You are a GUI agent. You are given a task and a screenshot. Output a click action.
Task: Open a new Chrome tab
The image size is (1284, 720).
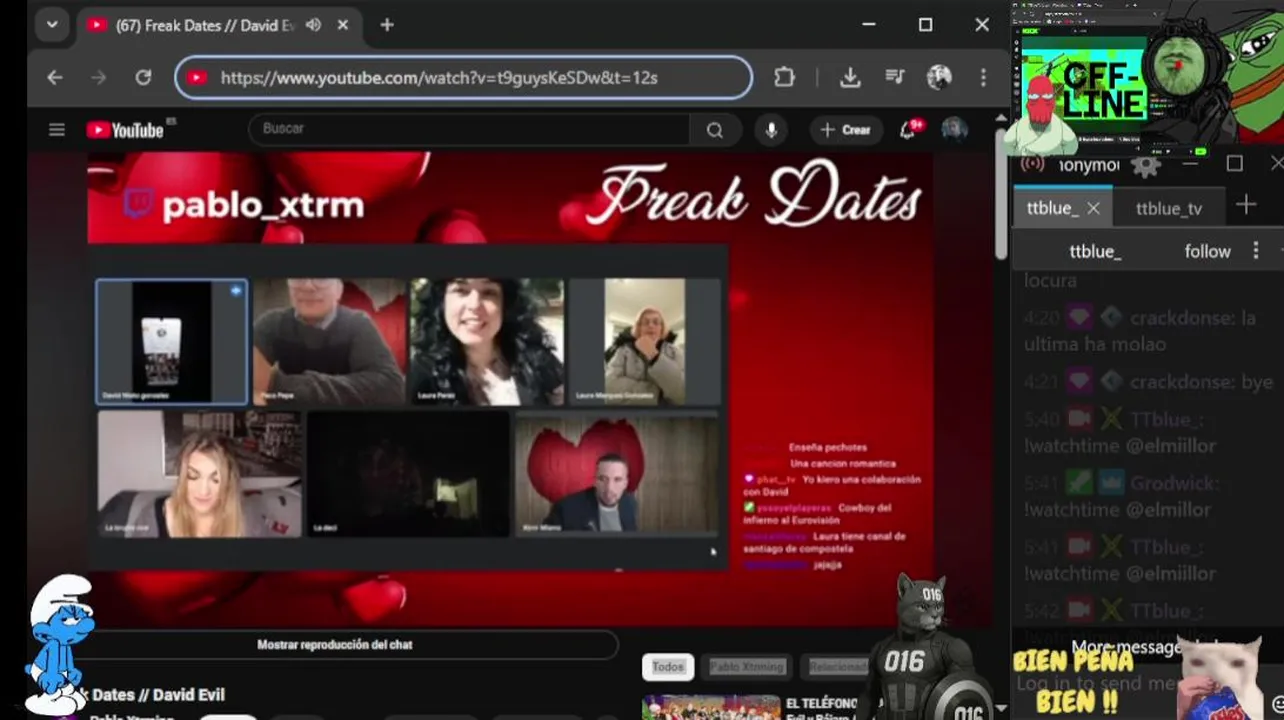click(x=387, y=26)
